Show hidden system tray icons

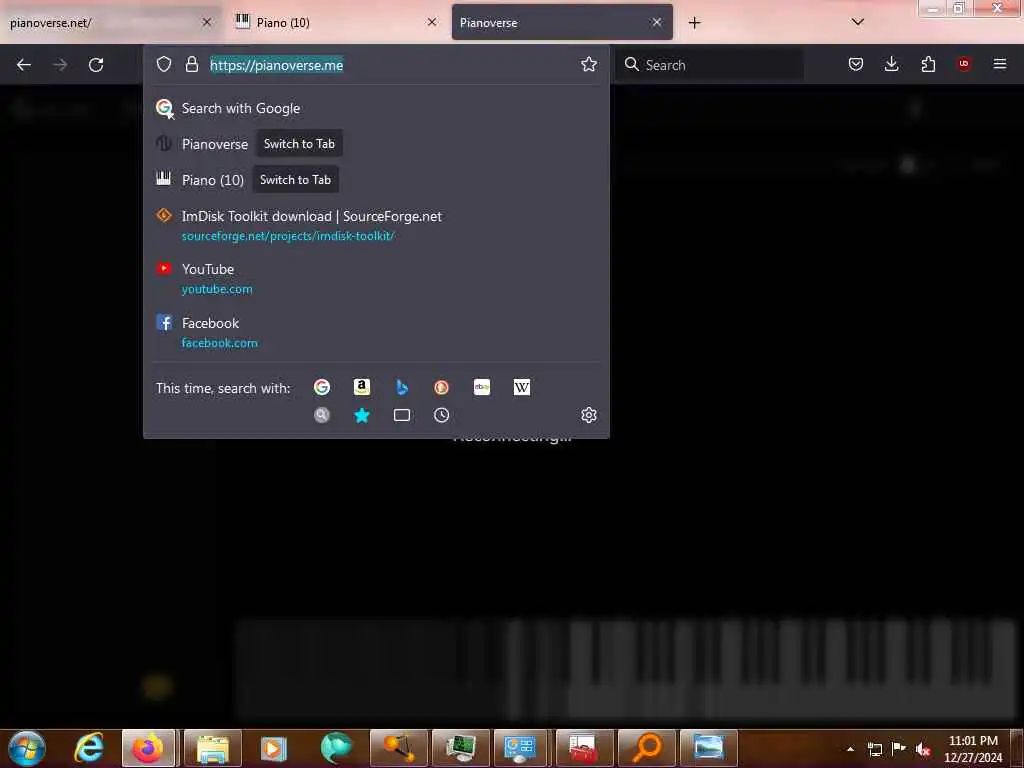850,749
